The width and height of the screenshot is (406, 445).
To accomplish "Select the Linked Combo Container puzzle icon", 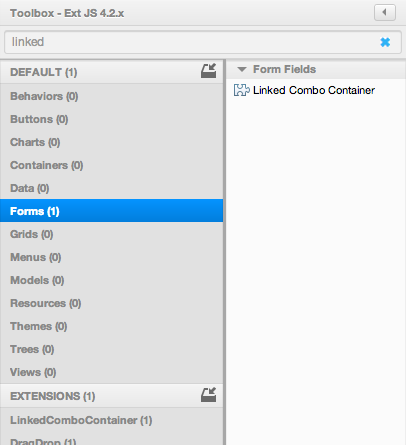I will 242,90.
